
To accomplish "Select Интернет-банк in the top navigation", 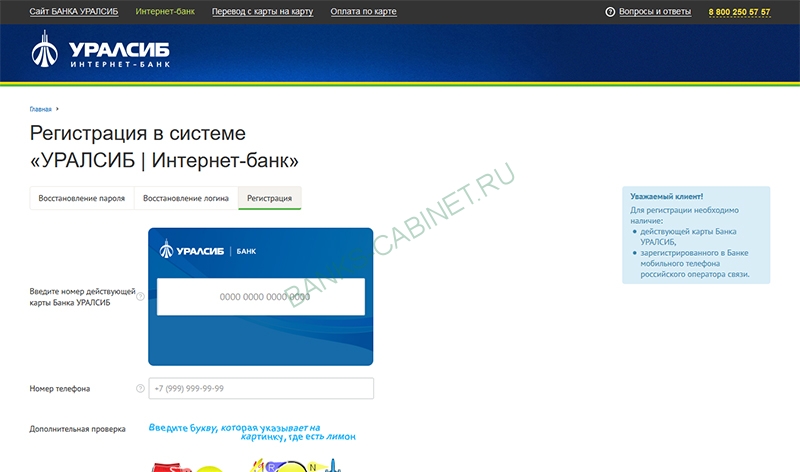I will click(165, 11).
